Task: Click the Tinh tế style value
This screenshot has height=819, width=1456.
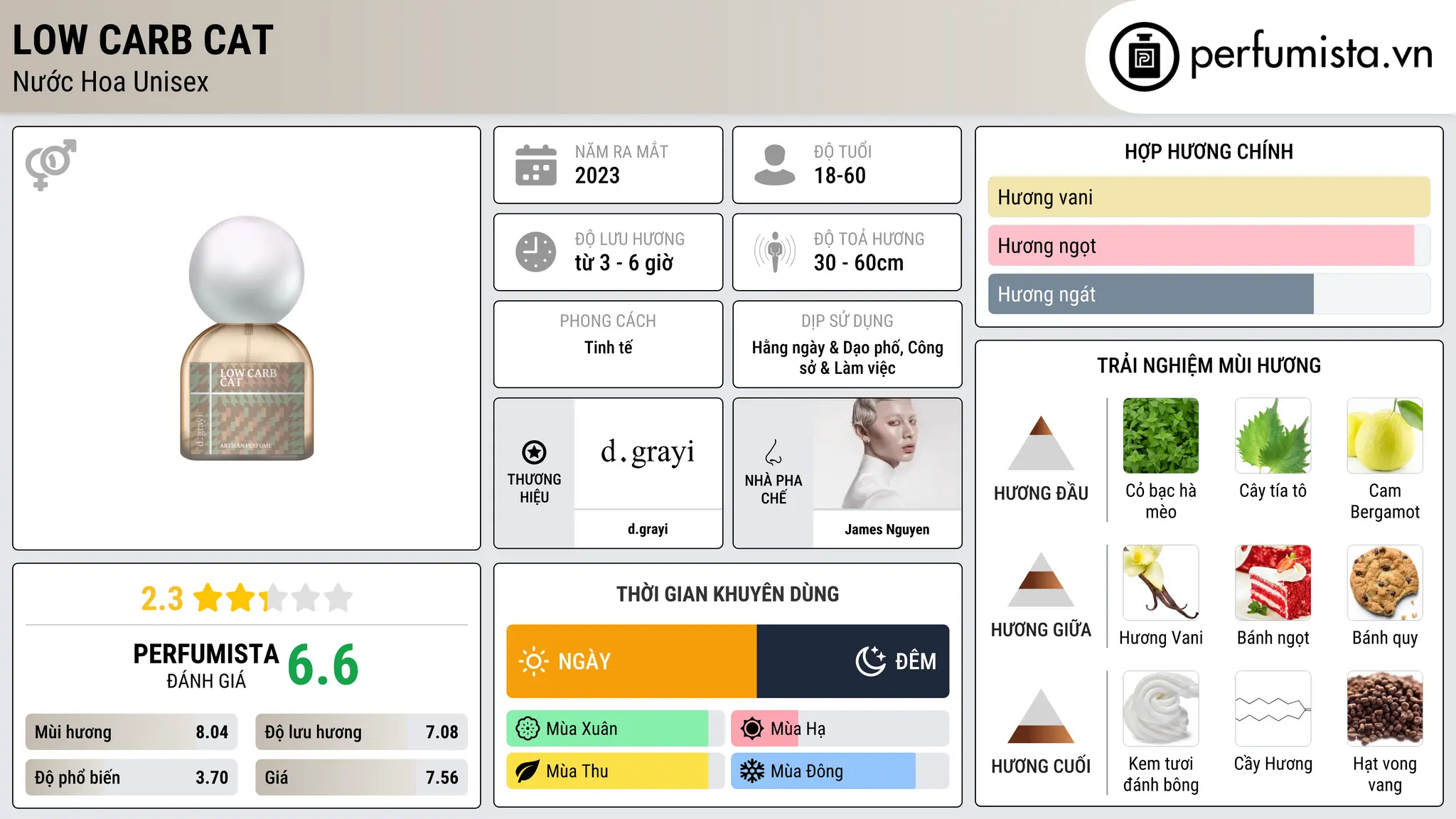Action: [x=609, y=348]
